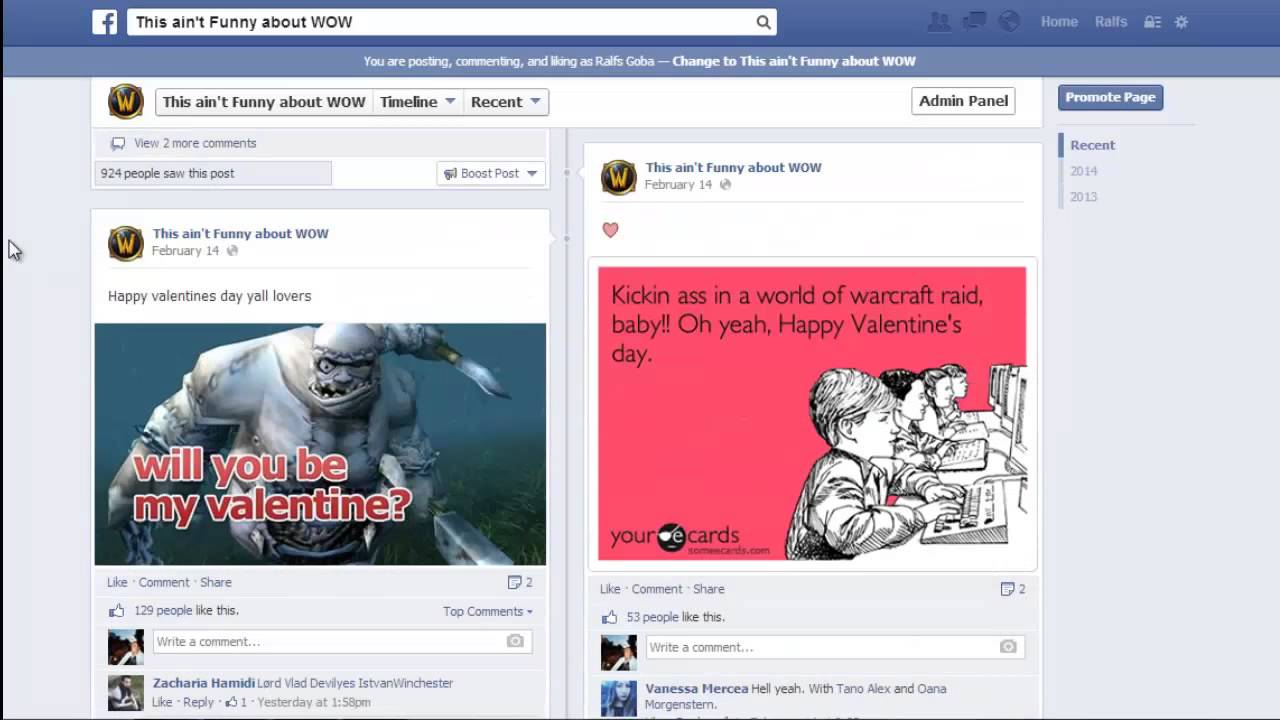1280x720 pixels.
Task: Open 'will you be my valentine' image
Action: [320, 444]
